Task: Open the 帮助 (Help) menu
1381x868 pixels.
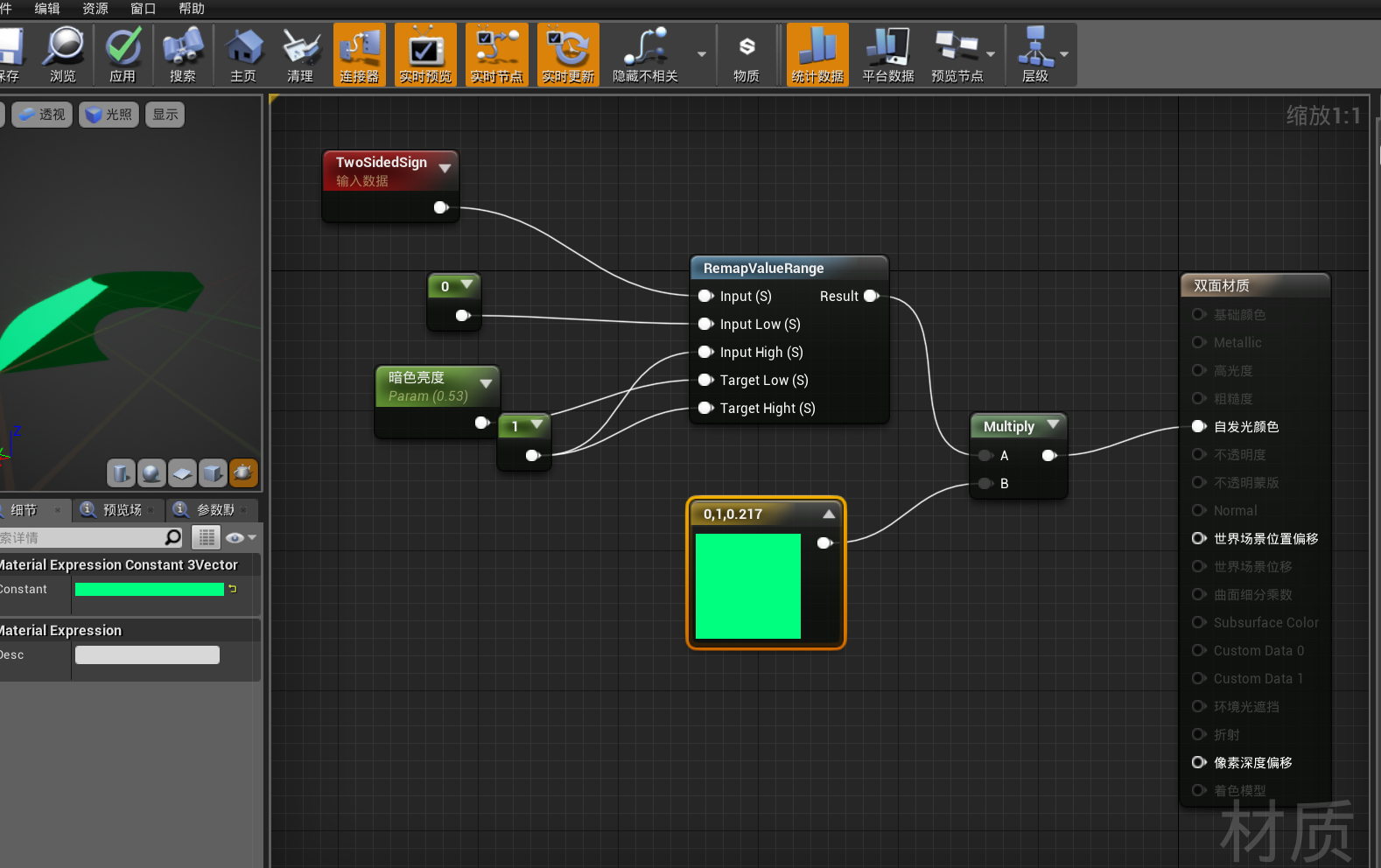Action: 191,9
